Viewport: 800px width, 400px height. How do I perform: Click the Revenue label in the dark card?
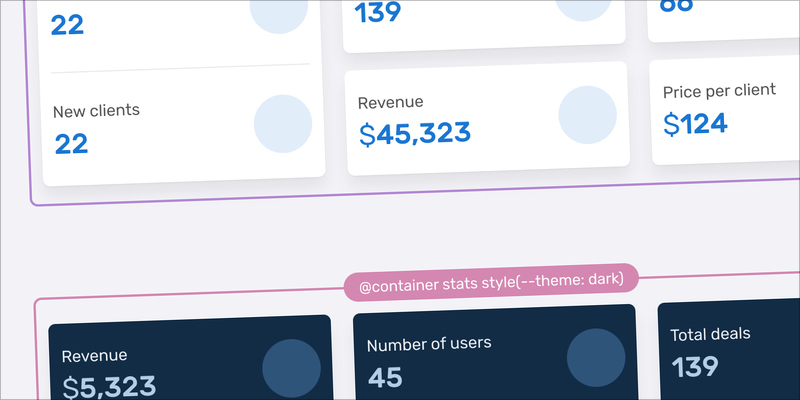[x=94, y=356]
